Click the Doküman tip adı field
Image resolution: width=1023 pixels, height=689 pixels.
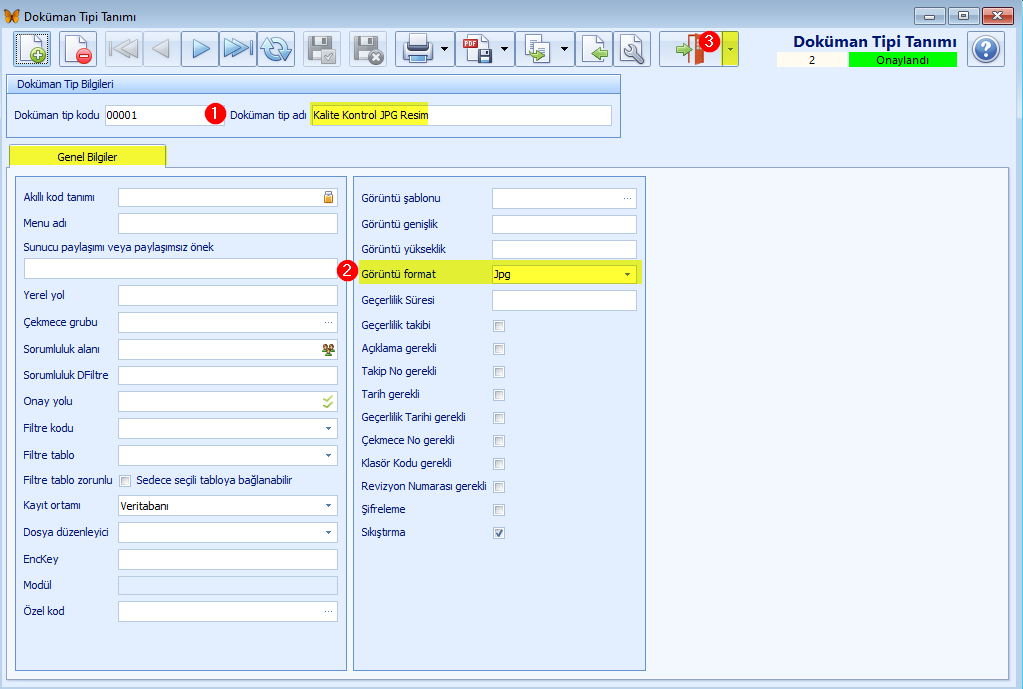461,115
